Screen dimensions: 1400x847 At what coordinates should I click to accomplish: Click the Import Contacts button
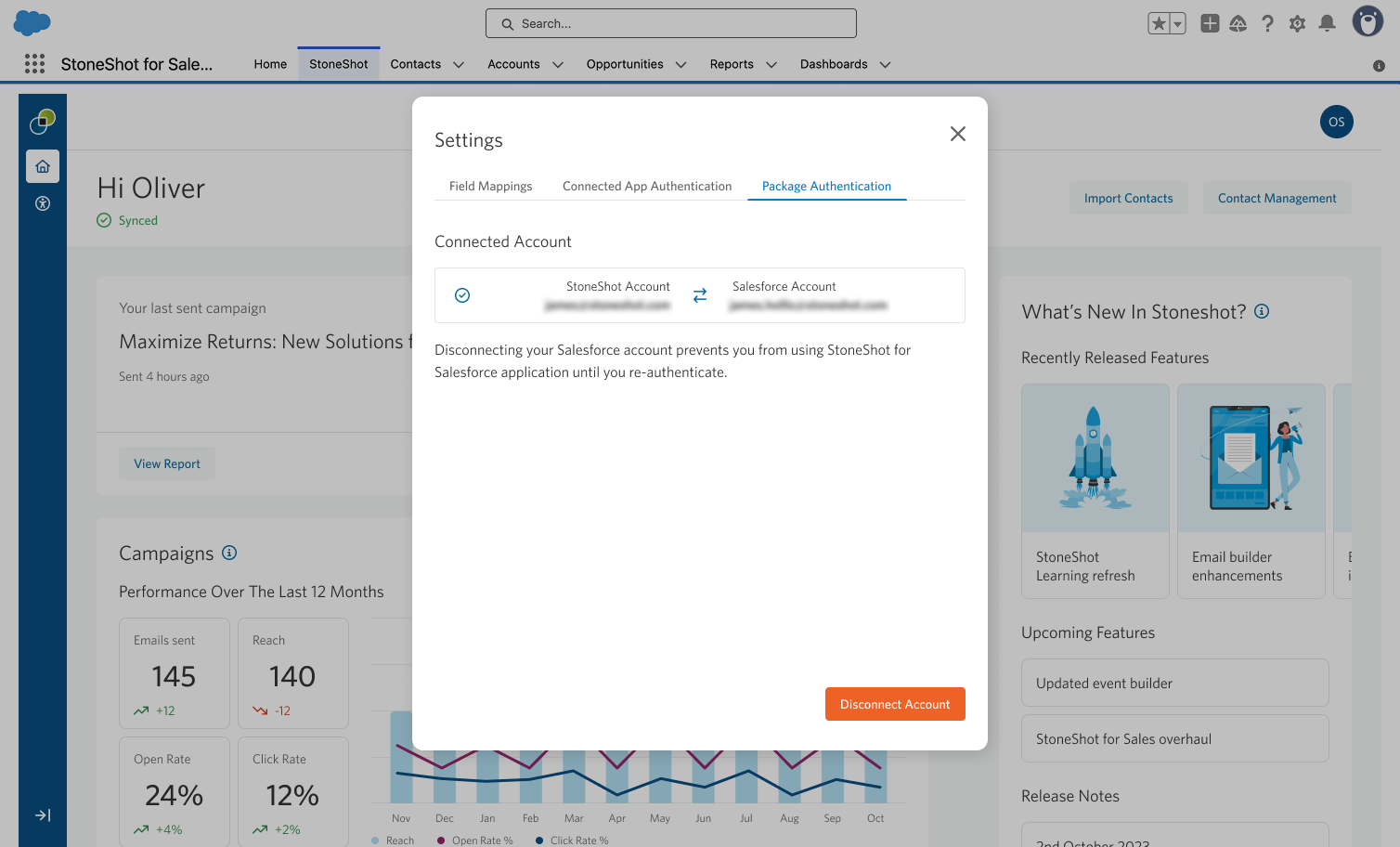(1129, 198)
